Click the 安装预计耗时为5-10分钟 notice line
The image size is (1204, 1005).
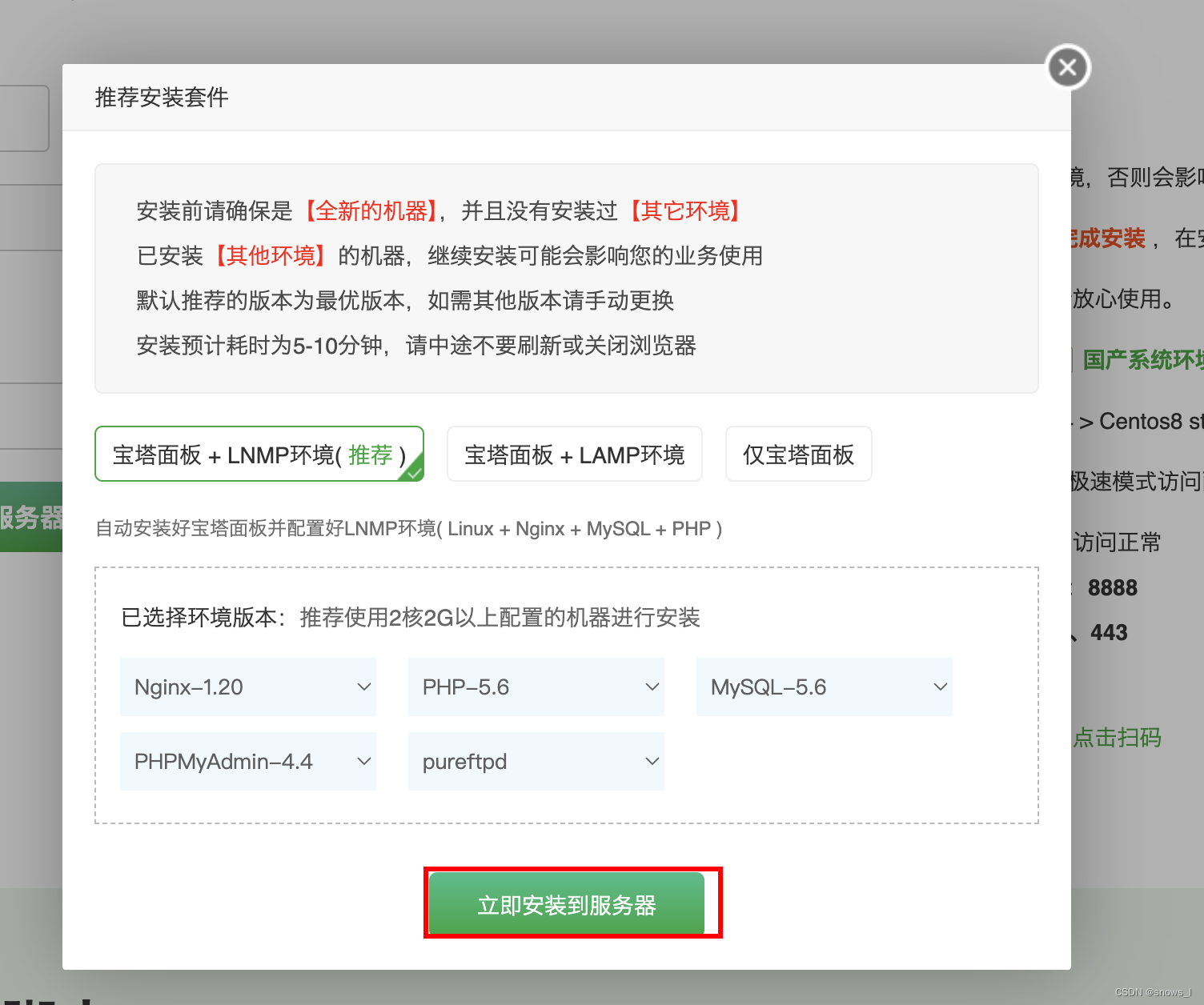pyautogui.click(x=416, y=346)
